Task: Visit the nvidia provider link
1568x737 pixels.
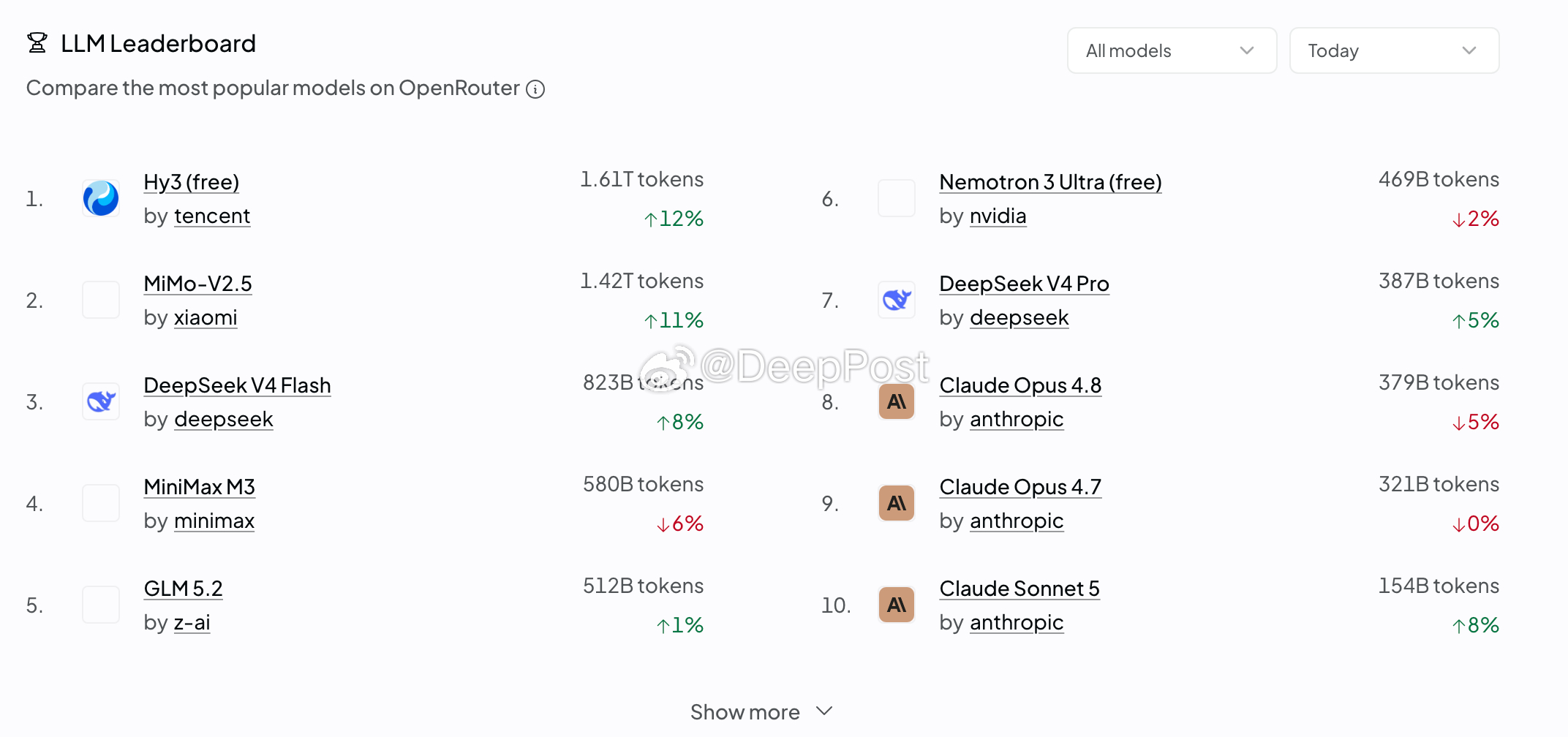Action: click(x=998, y=216)
